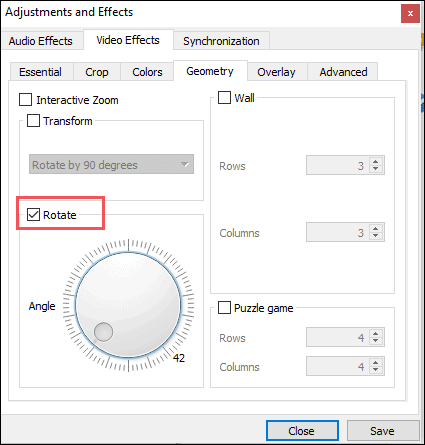425x445 pixels.
Task: Click the Puzzle game Columns down arrow
Action: [x=376, y=370]
